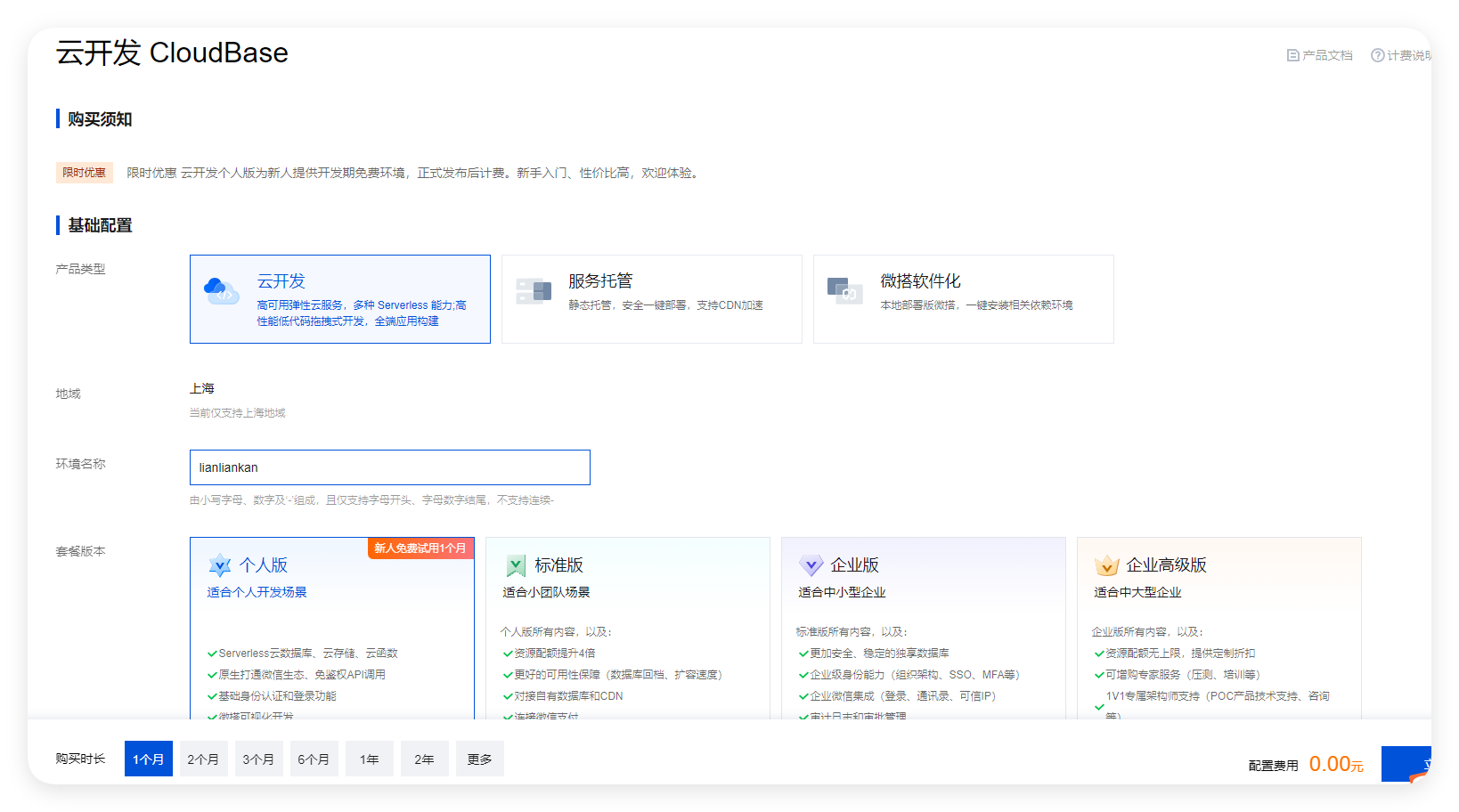The width and height of the screenshot is (1459, 812).
Task: Click the 原生打通微信生态、免鉴权API调用 feature line
Action: [297, 675]
